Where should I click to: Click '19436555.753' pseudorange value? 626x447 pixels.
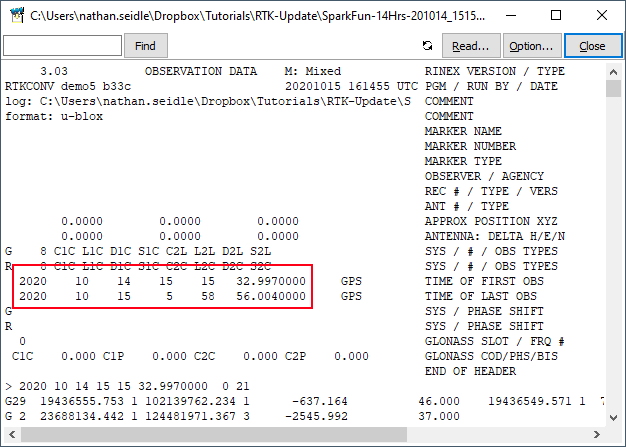(82, 402)
